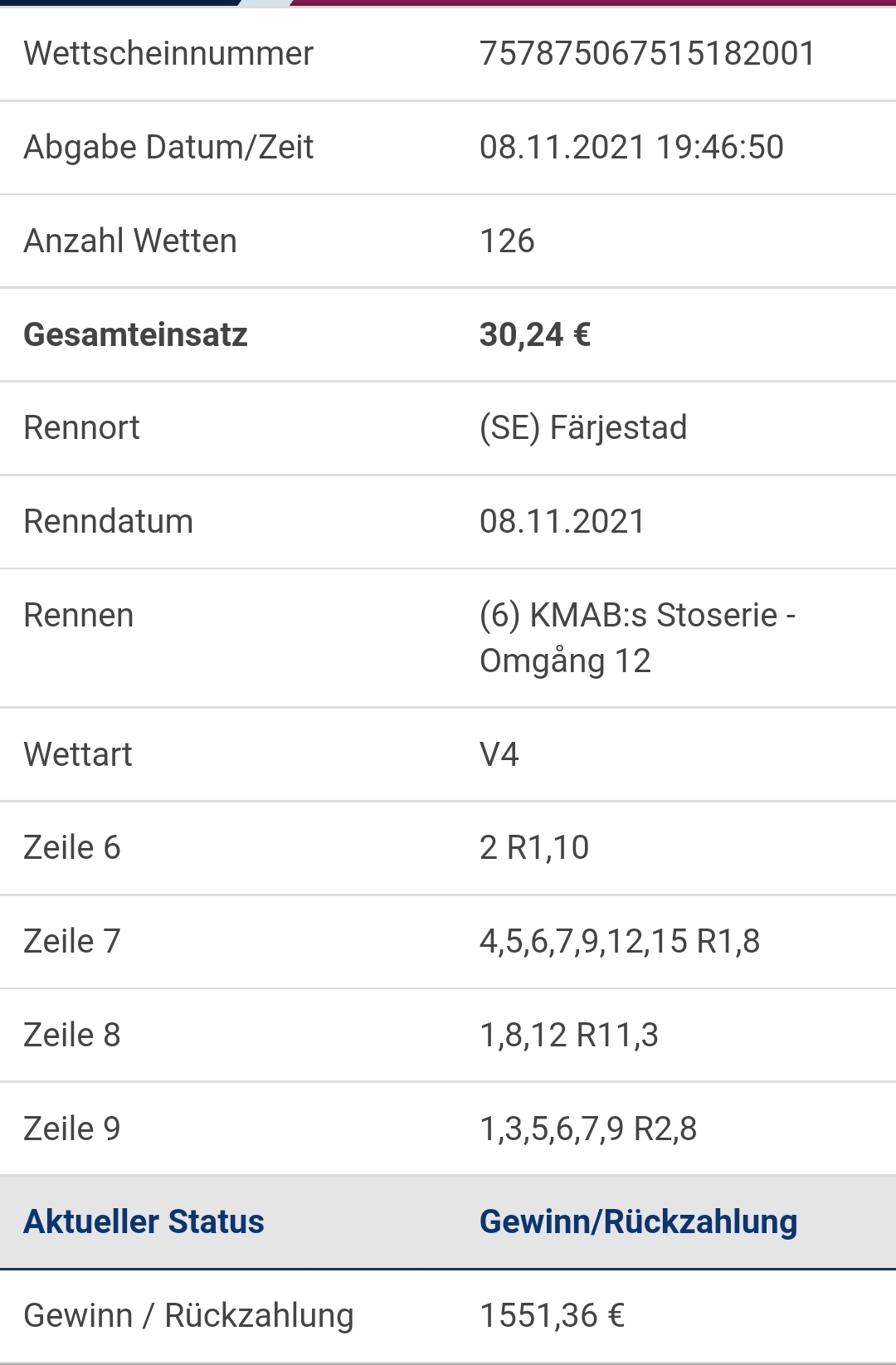Select the total stake amount 30,24 €
Screen dimensions: 896x1365
click(x=535, y=335)
